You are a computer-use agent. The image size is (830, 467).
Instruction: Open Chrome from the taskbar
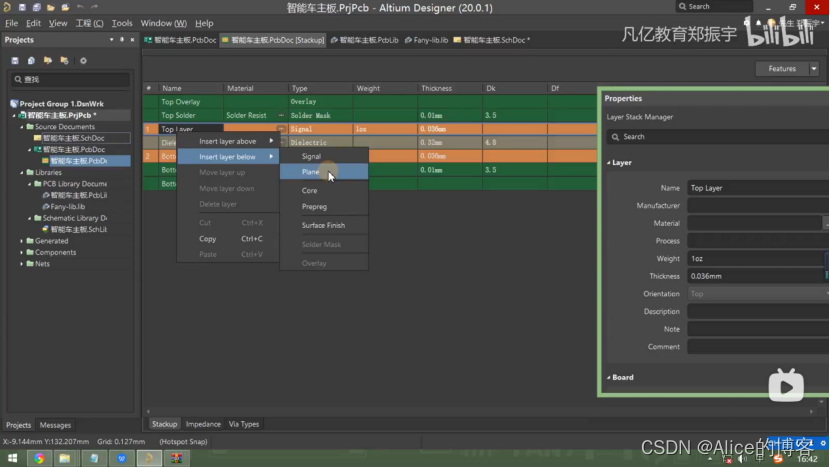39,459
